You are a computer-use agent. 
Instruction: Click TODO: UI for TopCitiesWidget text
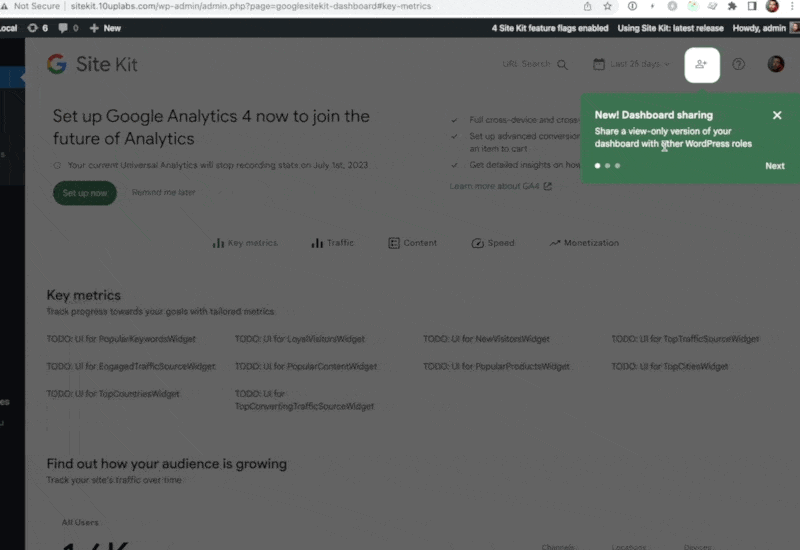tap(669, 366)
